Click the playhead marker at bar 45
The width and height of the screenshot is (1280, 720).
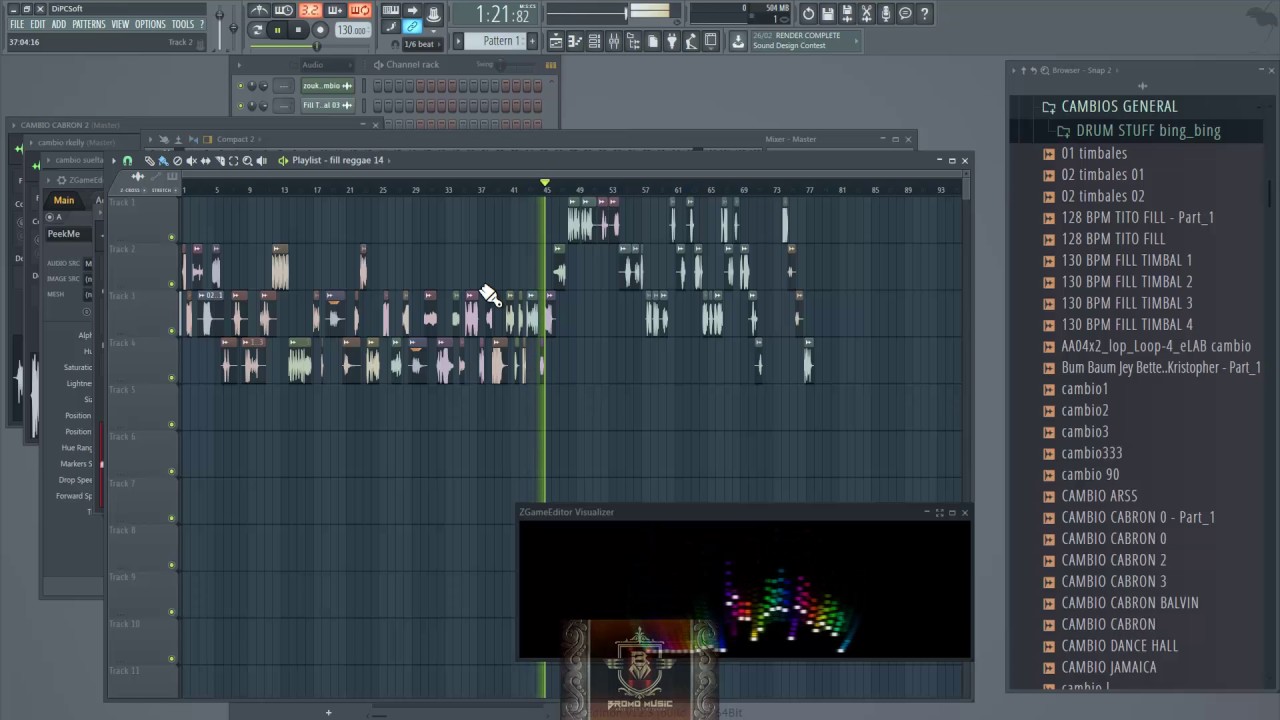pos(545,184)
